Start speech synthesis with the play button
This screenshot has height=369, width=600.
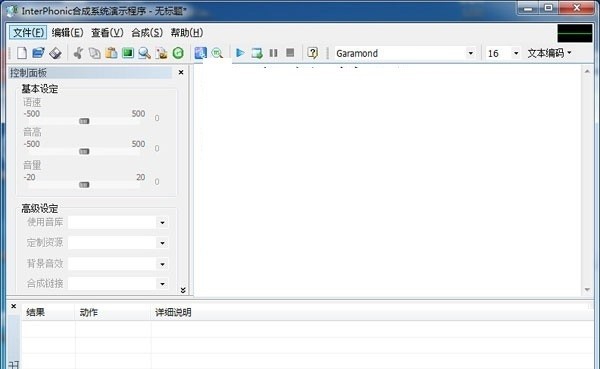tap(240, 53)
